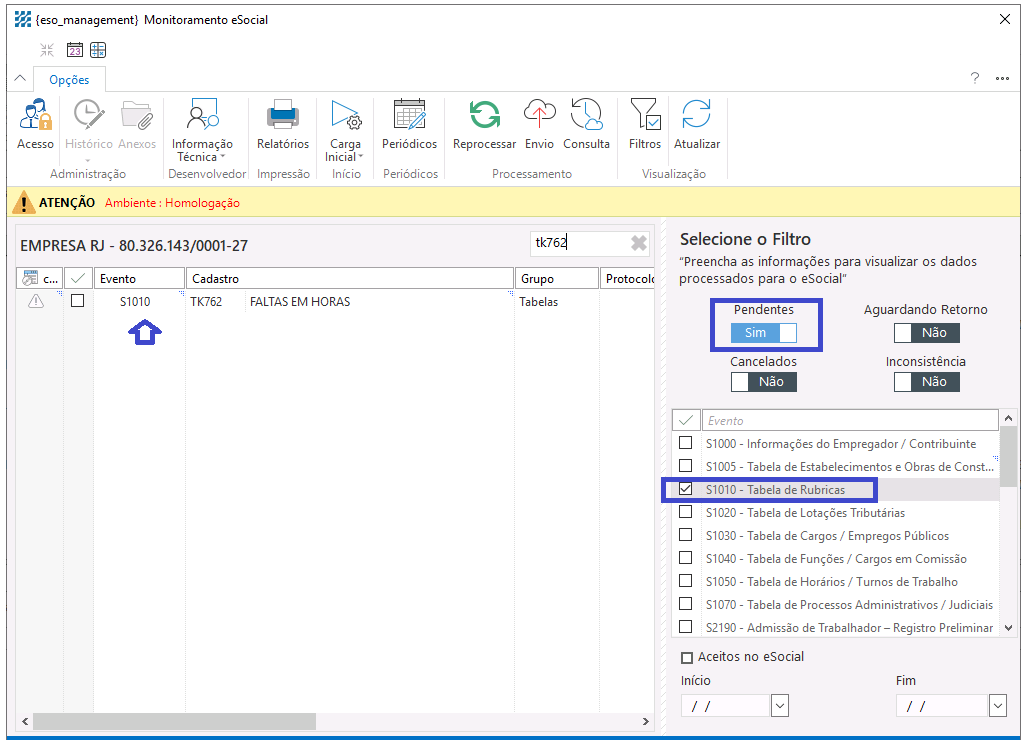Select the Opções ribbon tab

(x=69, y=80)
